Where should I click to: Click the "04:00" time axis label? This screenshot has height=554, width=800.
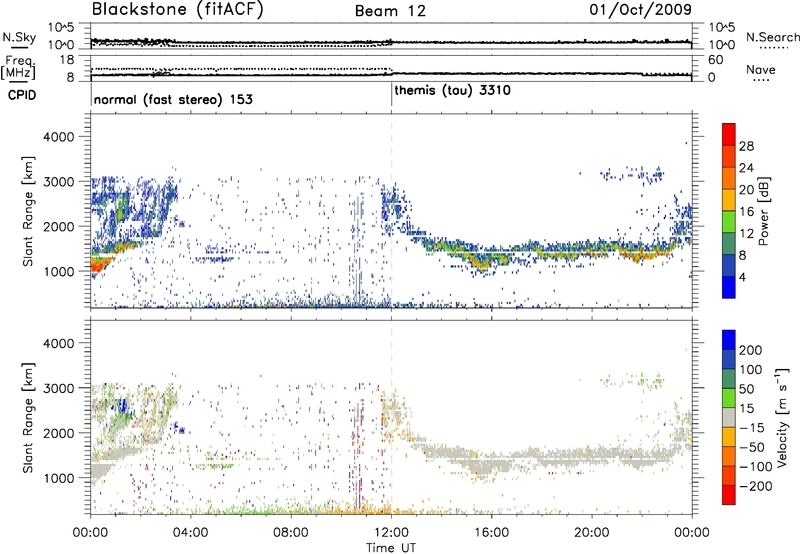tap(190, 533)
